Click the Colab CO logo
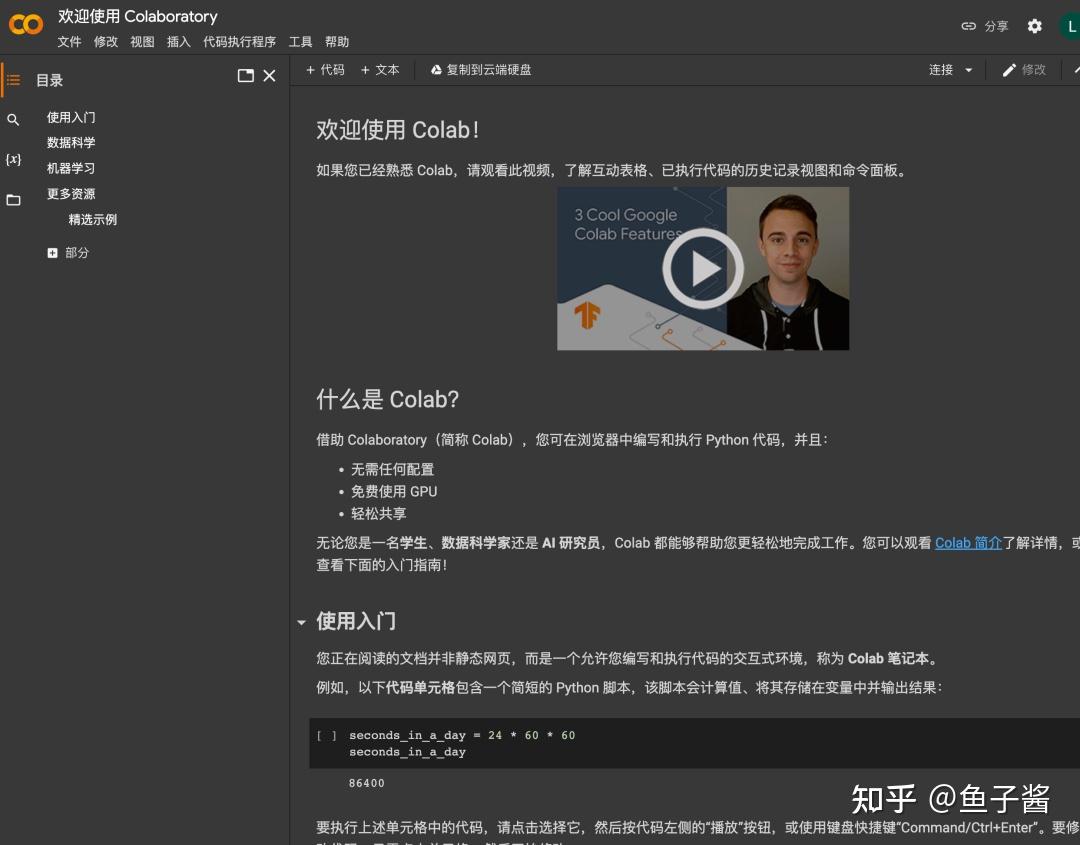This screenshot has height=845, width=1080. click(x=25, y=25)
